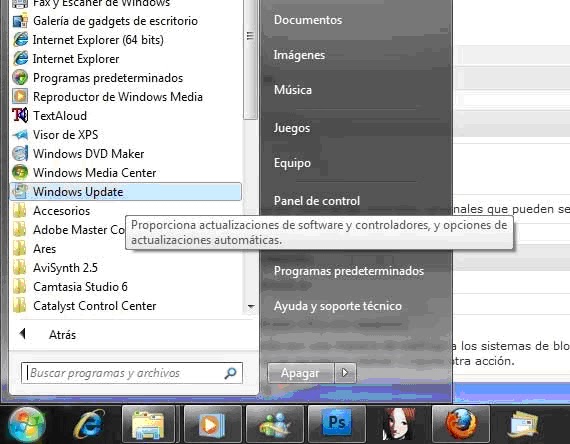Open Windows Media Center icon
This screenshot has height=444, width=570.
tap(20, 172)
